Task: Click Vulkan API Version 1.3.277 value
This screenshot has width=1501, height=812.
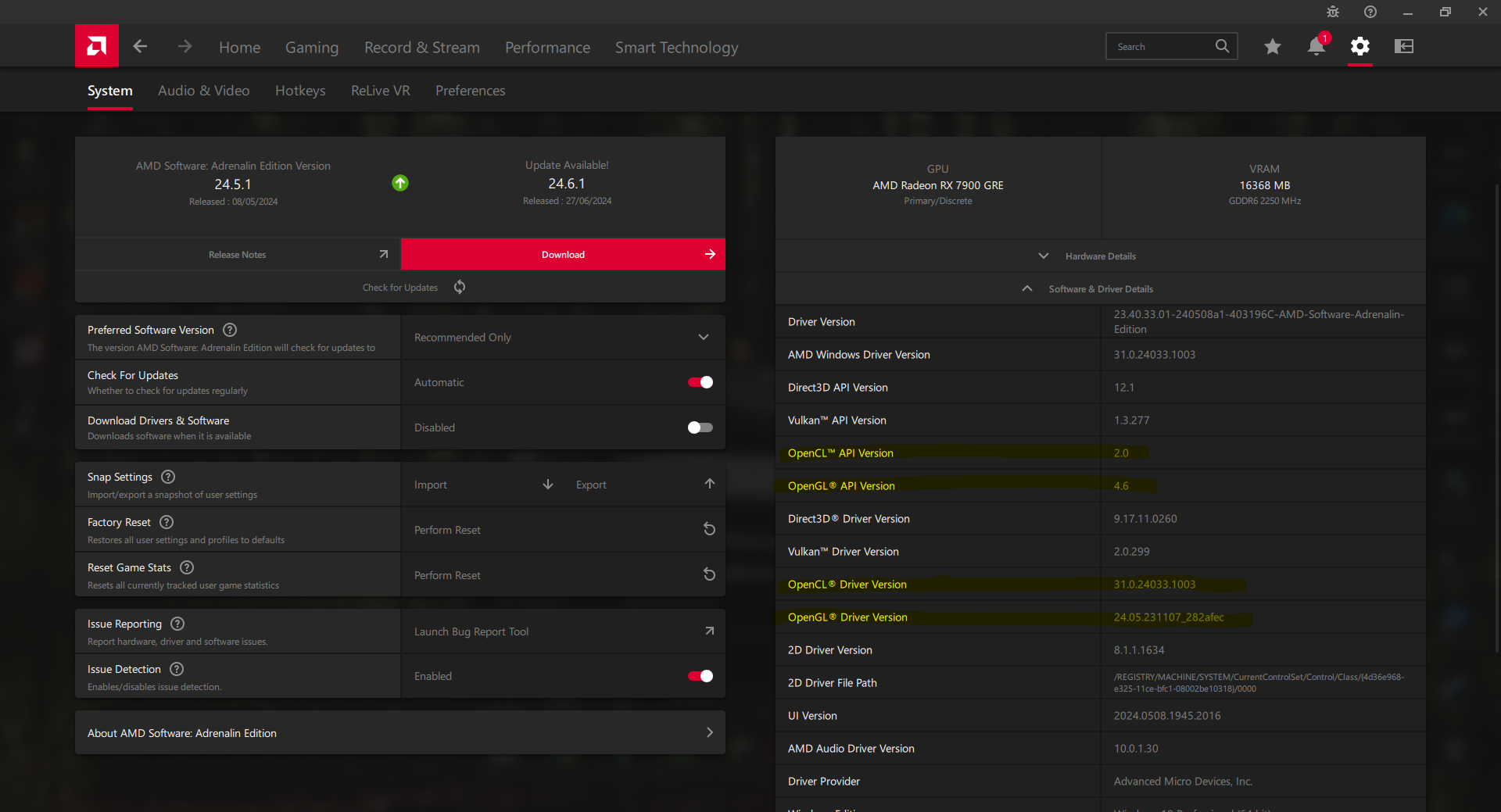Action: tap(1131, 420)
